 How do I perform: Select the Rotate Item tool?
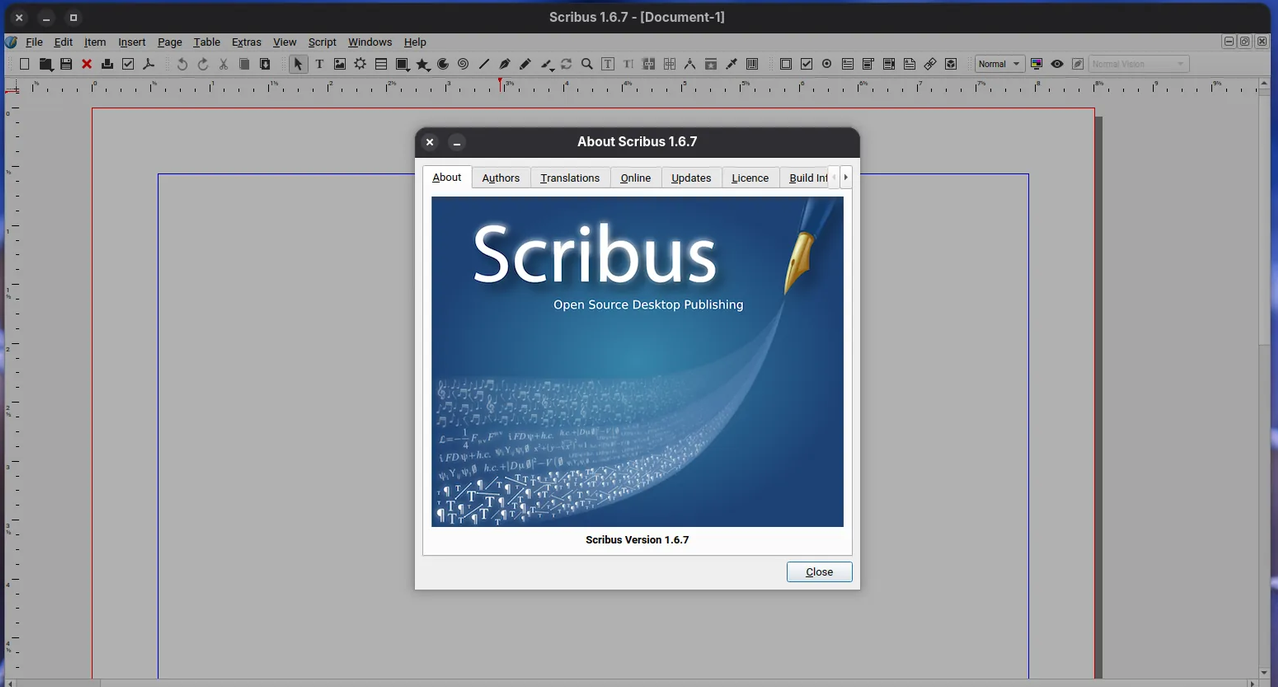pos(566,64)
